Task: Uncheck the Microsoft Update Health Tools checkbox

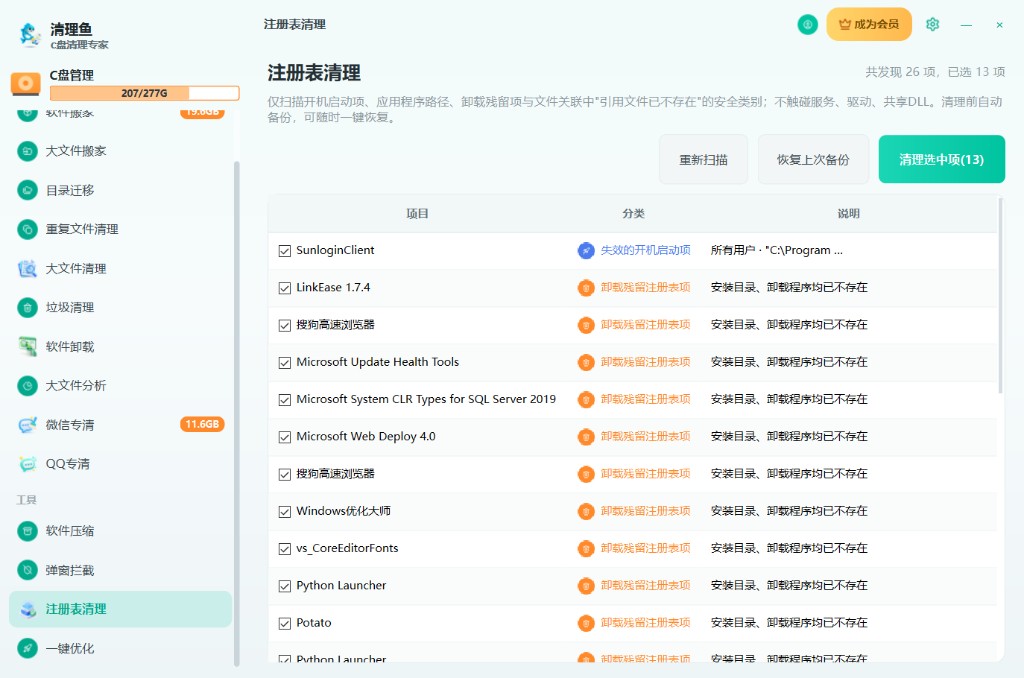Action: [285, 363]
